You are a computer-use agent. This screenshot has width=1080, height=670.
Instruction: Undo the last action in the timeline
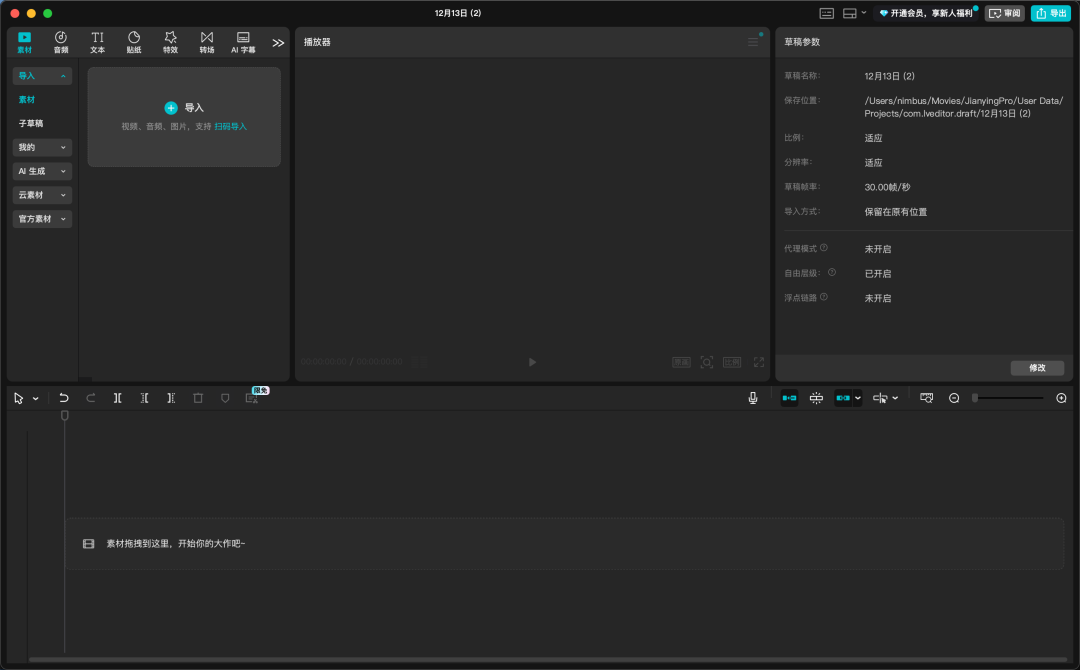(x=64, y=398)
